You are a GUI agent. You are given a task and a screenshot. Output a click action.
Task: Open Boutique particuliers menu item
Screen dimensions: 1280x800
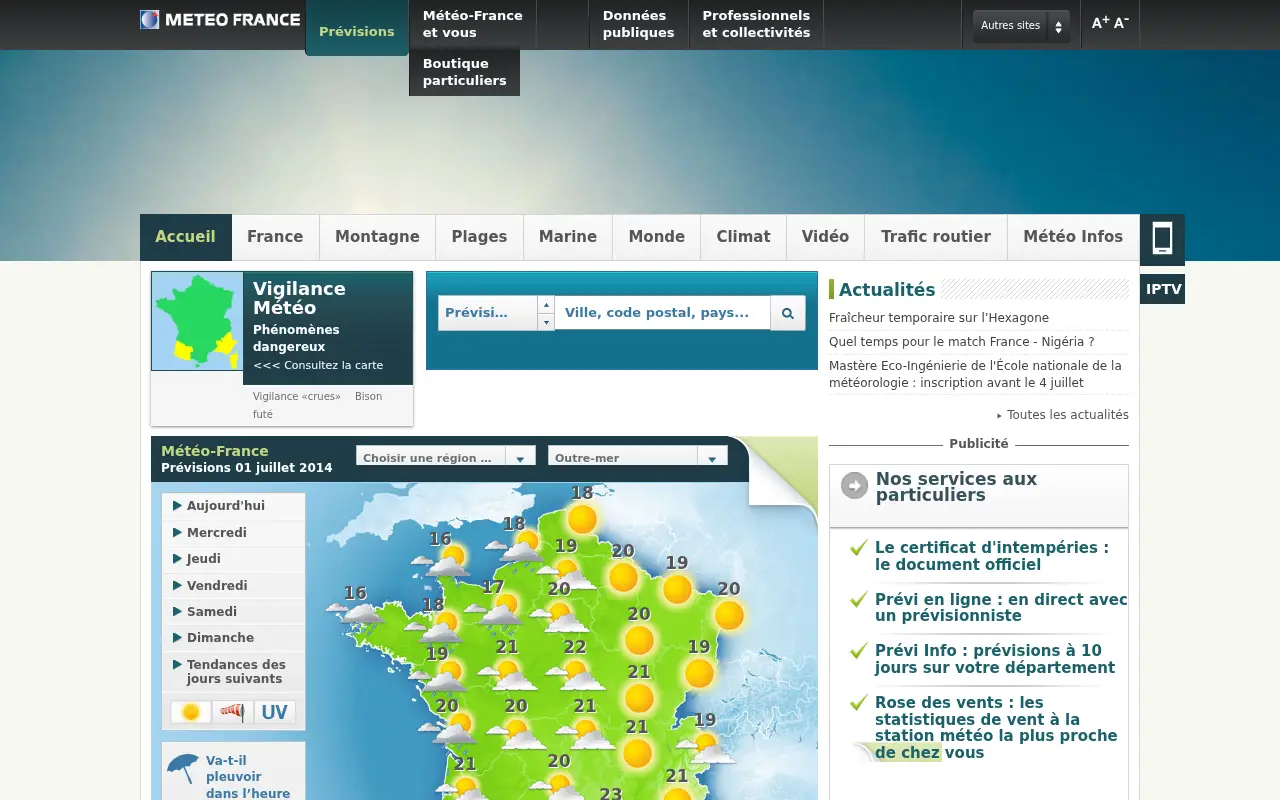pyautogui.click(x=464, y=72)
